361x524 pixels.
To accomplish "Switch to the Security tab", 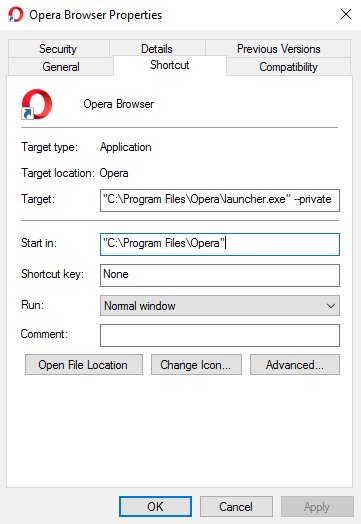I will click(x=58, y=49).
